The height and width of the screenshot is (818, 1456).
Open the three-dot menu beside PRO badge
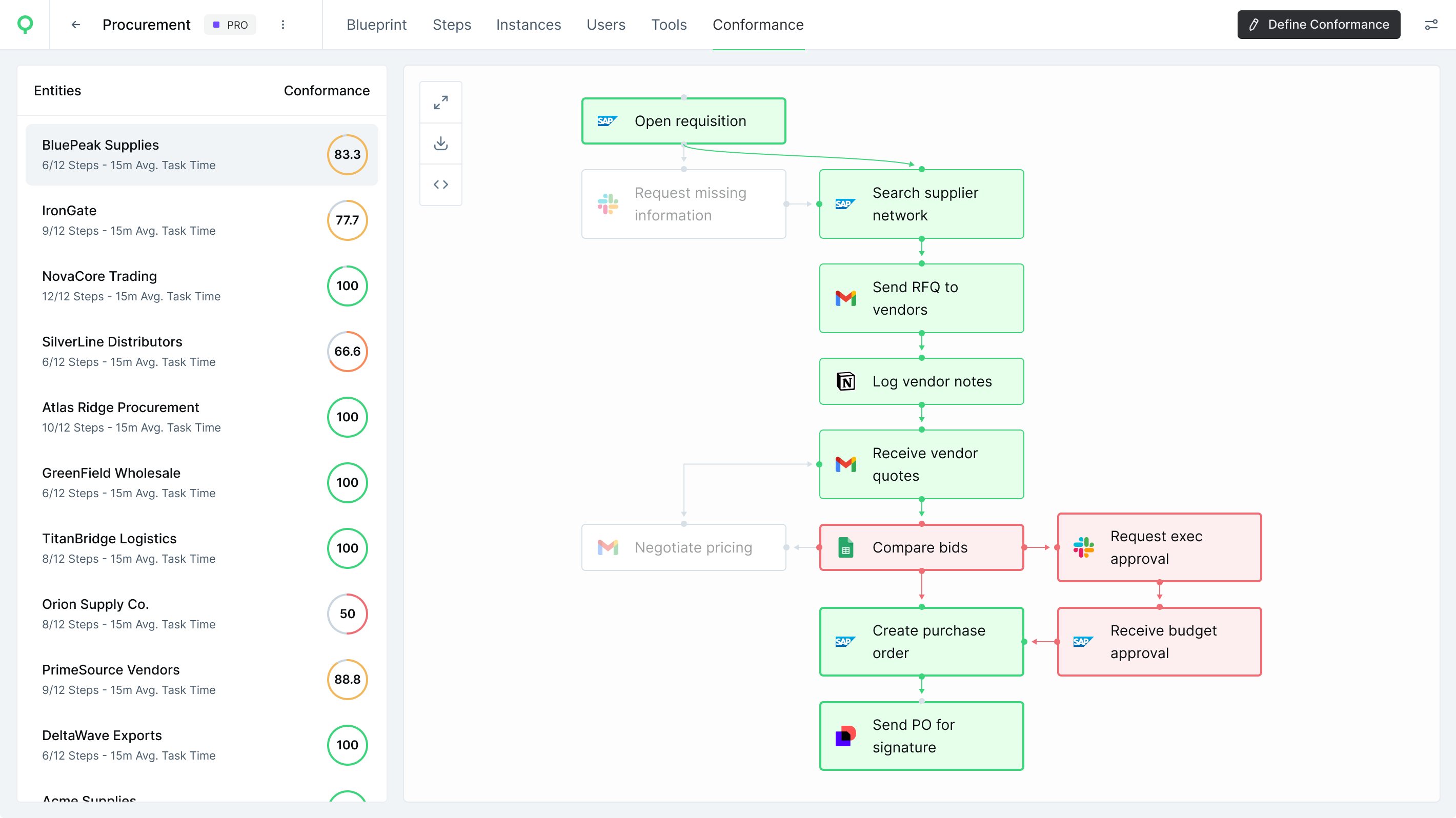[282, 24]
